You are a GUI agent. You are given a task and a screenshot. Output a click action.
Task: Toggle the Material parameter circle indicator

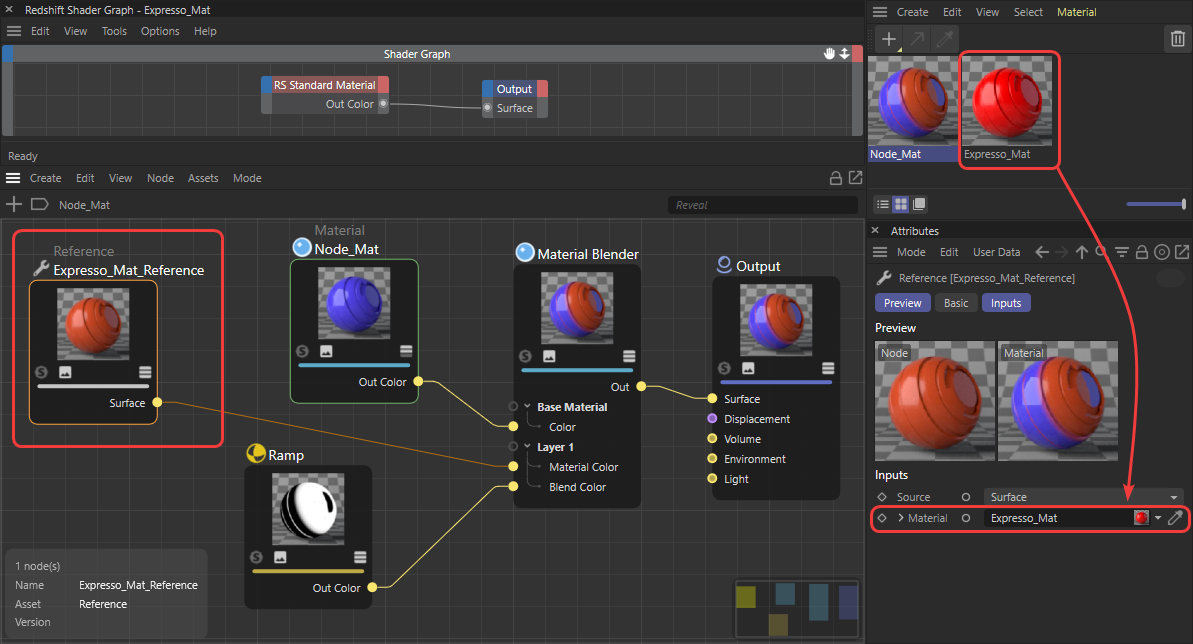965,518
